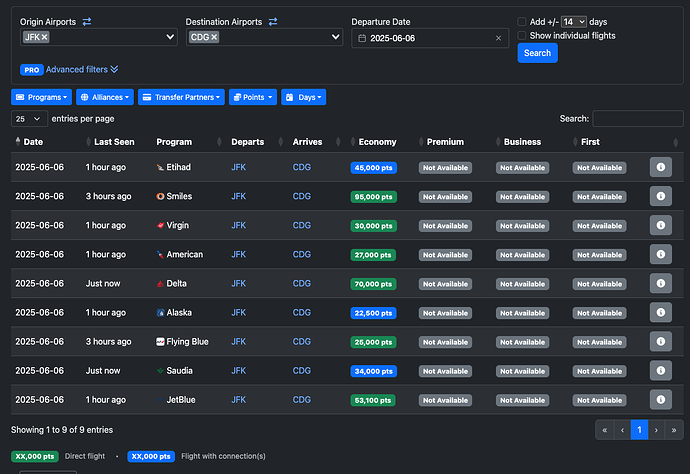Click the green Direct flight legend badge
Screen dimensions: 690x474
[35, 456]
